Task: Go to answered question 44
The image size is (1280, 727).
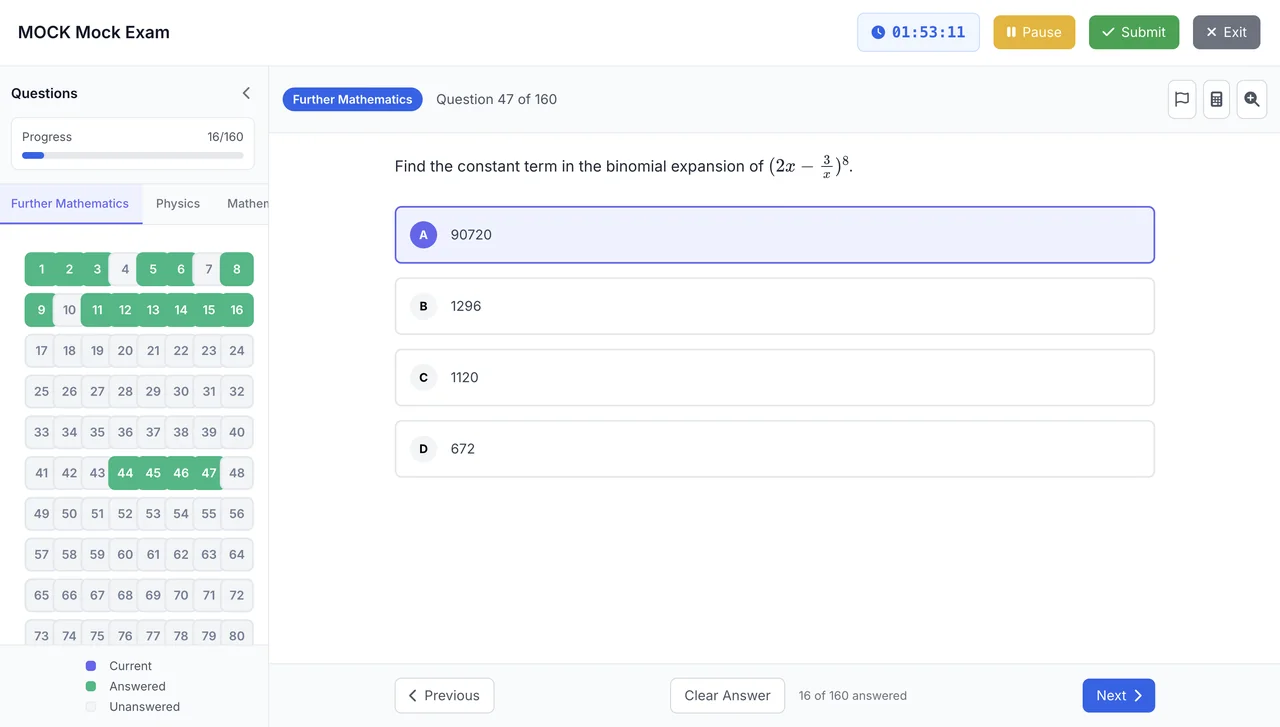Action: [x=125, y=473]
